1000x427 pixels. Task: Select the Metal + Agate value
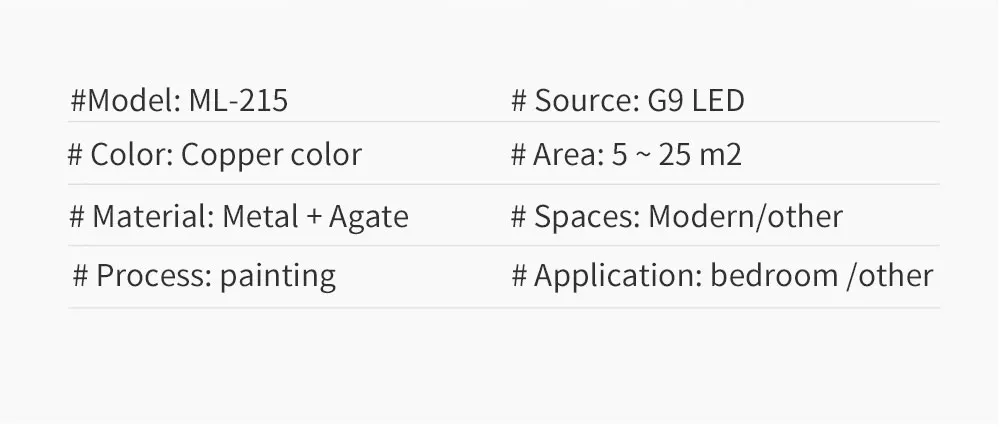[x=315, y=218]
